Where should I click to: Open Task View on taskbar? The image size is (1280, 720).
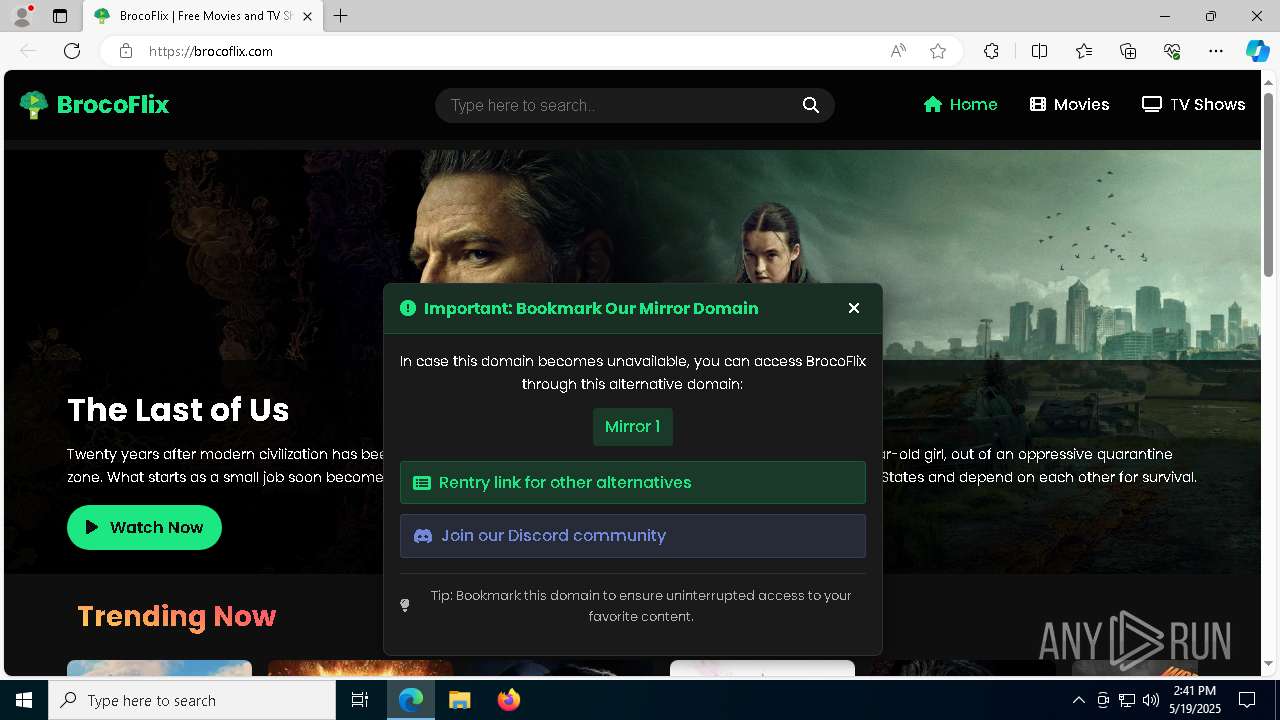tap(360, 700)
